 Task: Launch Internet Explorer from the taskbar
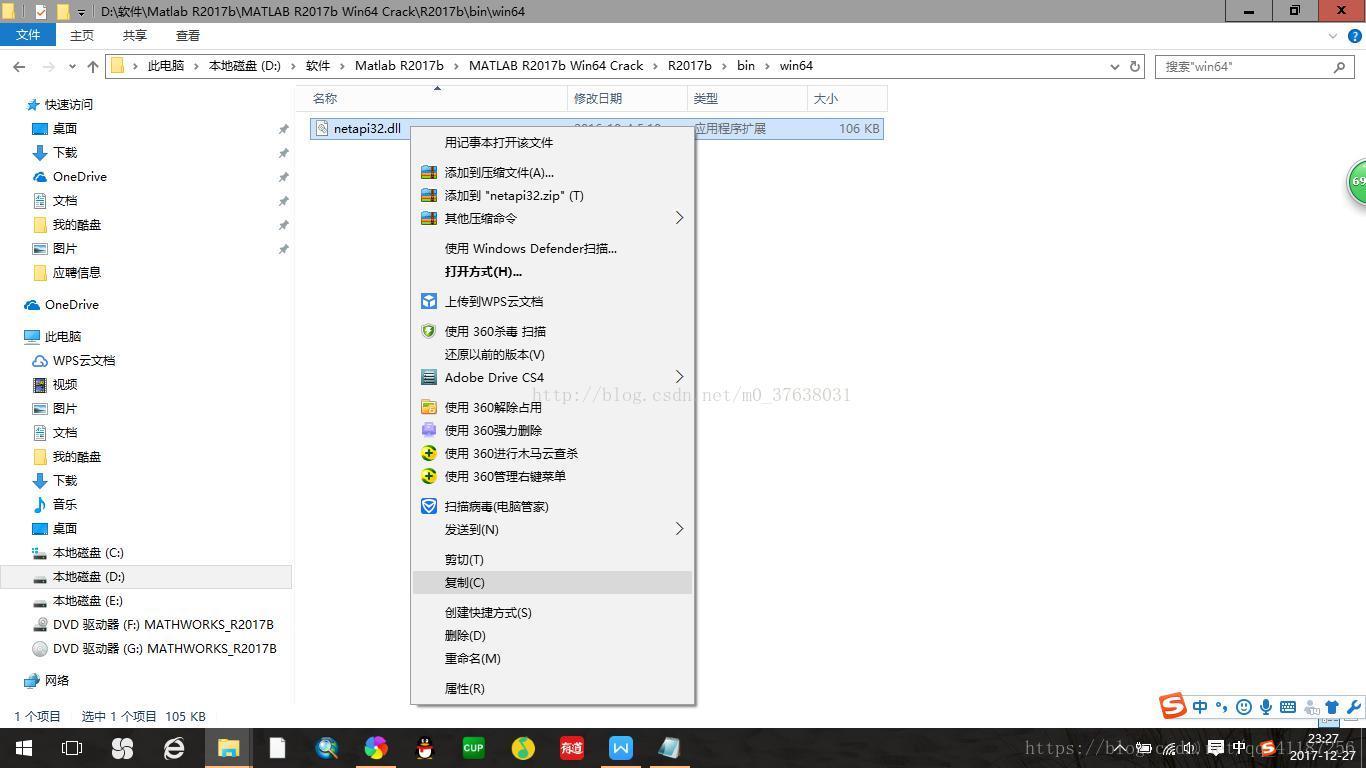coord(174,748)
